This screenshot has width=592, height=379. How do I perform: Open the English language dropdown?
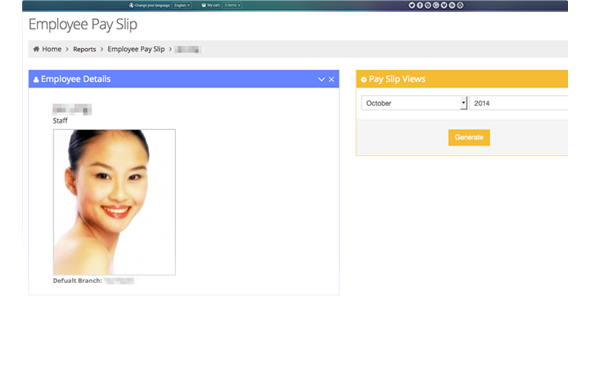(182, 5)
